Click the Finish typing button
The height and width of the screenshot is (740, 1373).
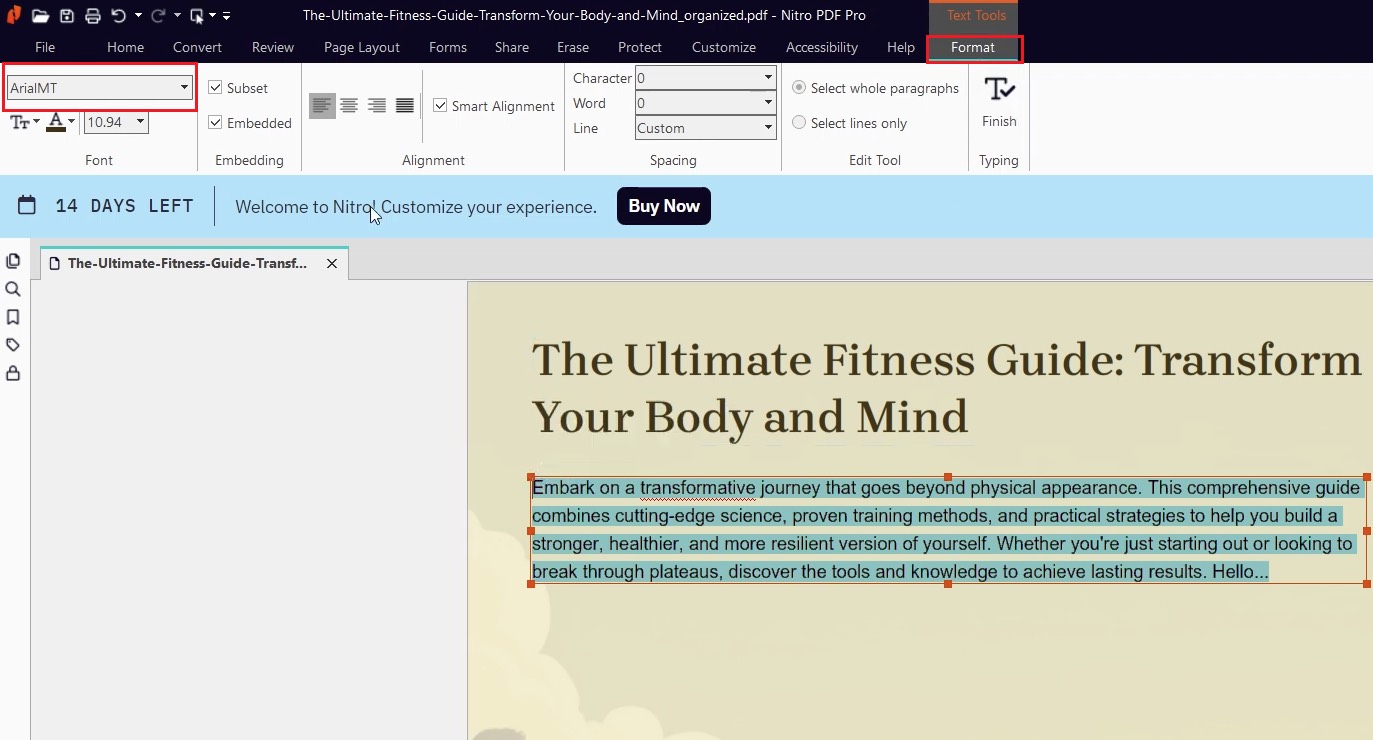[999, 102]
